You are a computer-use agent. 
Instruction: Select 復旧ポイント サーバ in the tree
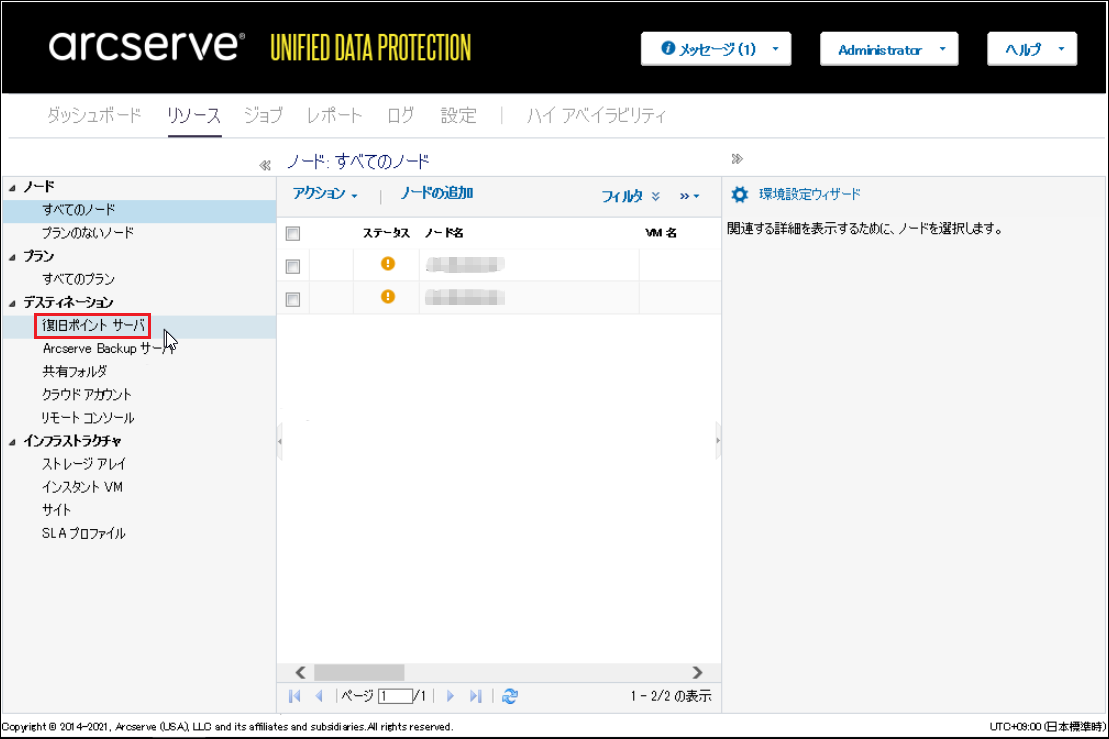pyautogui.click(x=92, y=326)
